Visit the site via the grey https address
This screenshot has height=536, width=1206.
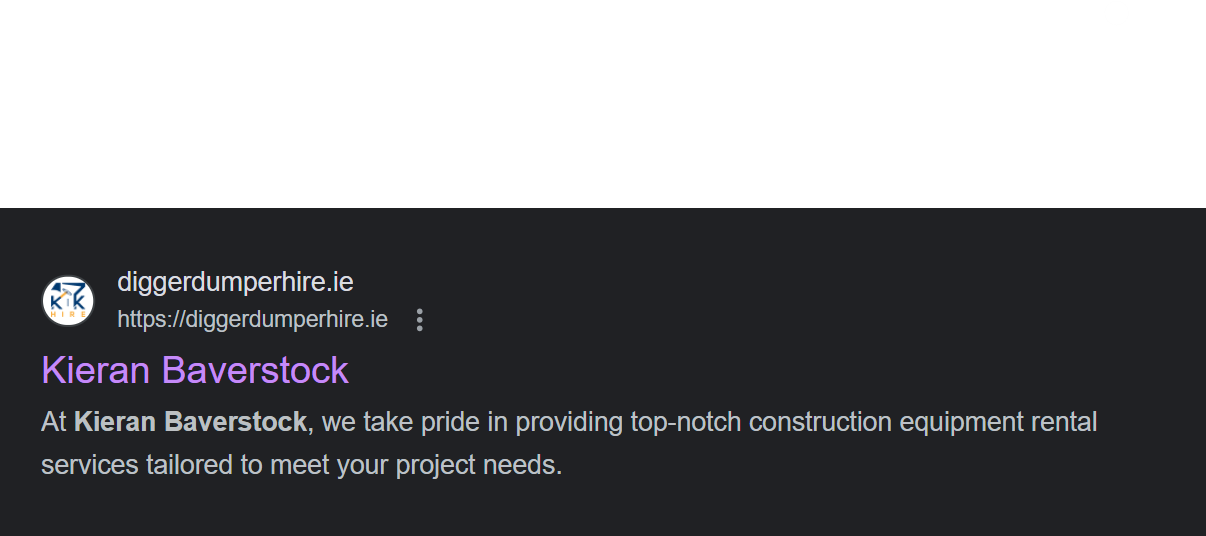[x=252, y=319]
